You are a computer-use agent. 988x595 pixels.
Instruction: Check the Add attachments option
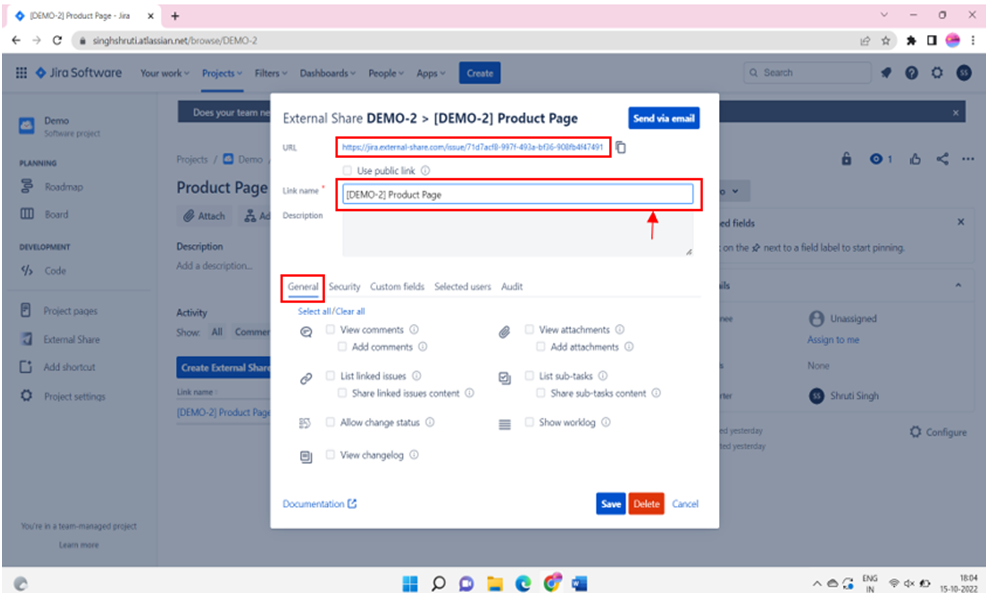[x=541, y=347]
